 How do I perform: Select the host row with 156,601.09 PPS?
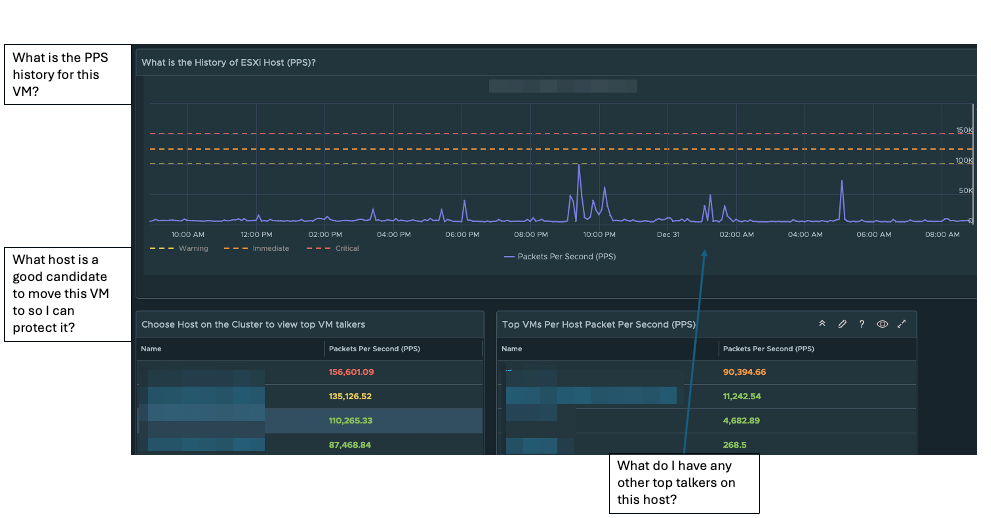tap(308, 373)
